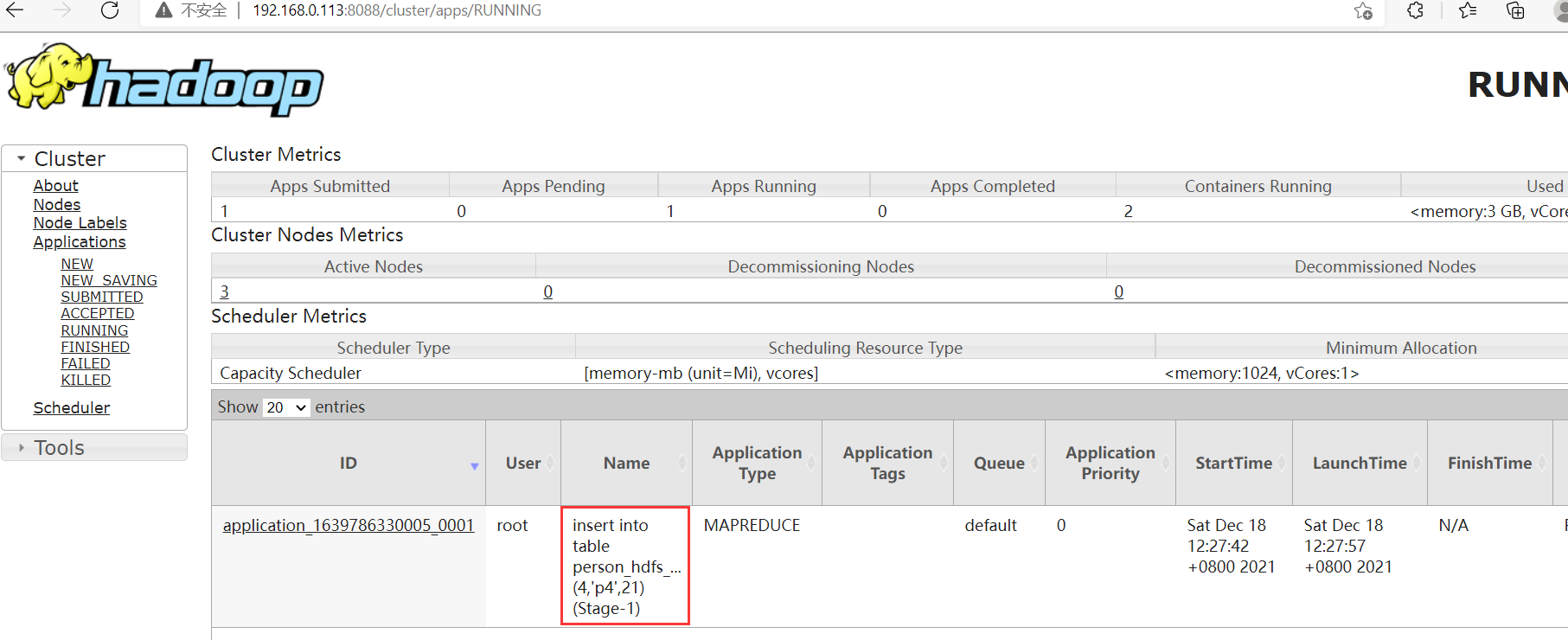Click the Active Nodes count 3
Image resolution: width=1568 pixels, height=640 pixels.
(x=225, y=292)
